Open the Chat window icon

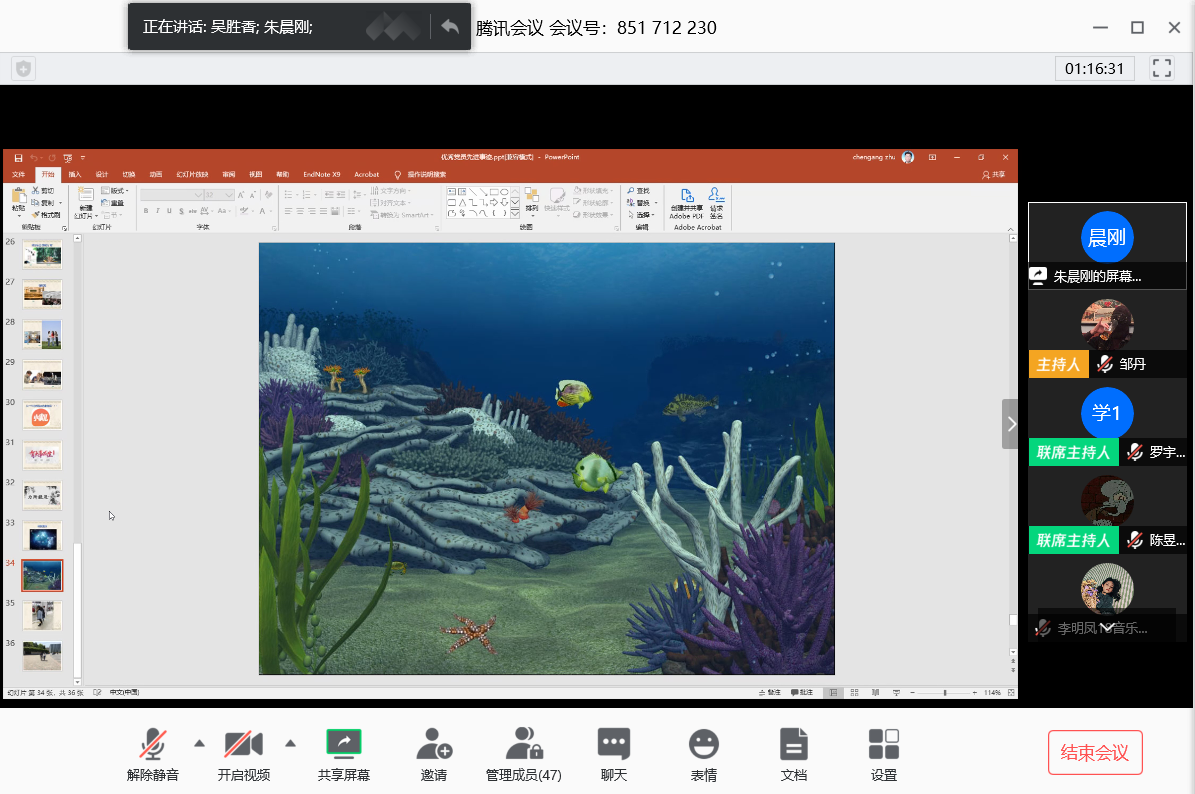613,744
